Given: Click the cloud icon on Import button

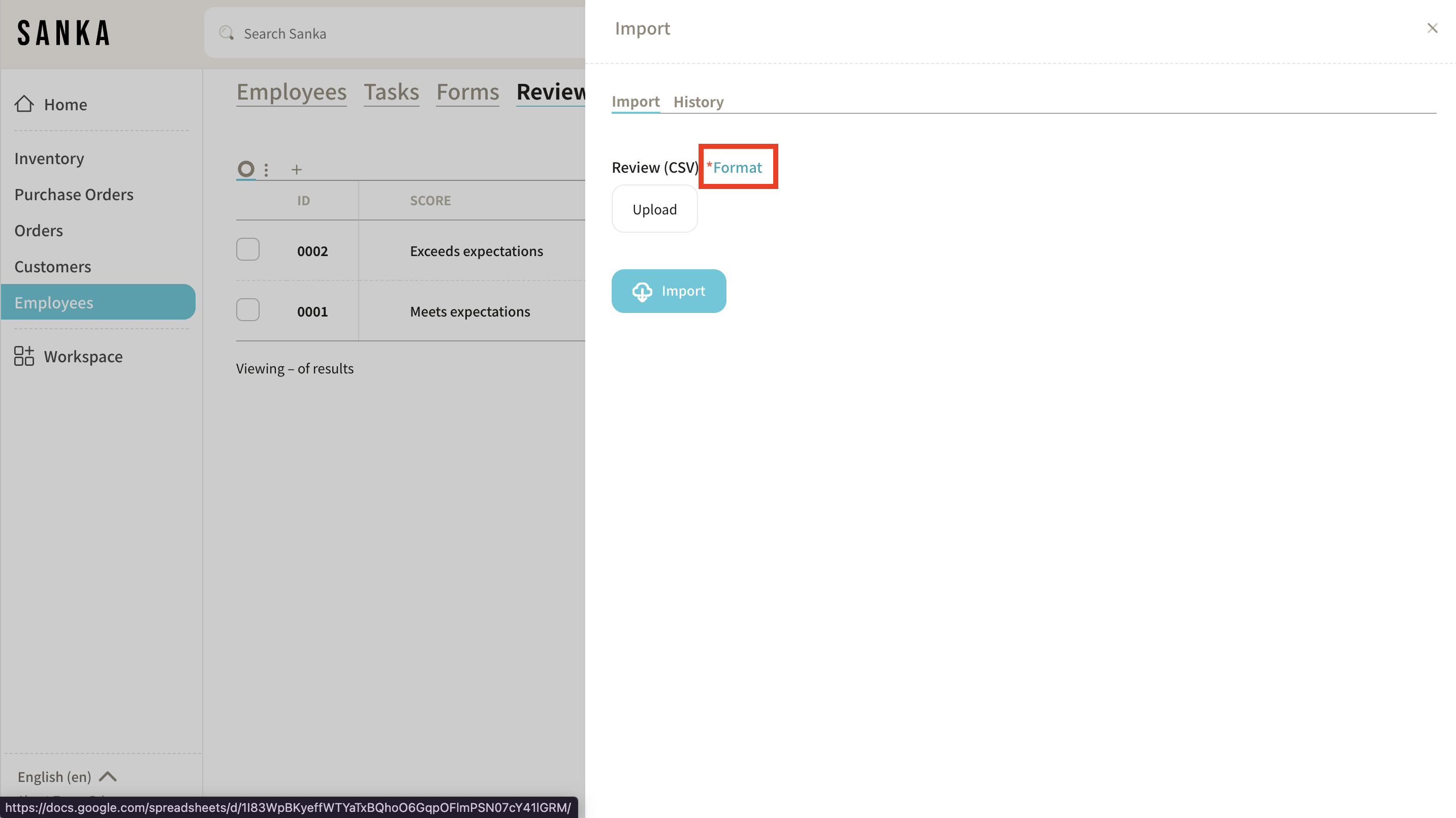Looking at the screenshot, I should pyautogui.click(x=642, y=291).
